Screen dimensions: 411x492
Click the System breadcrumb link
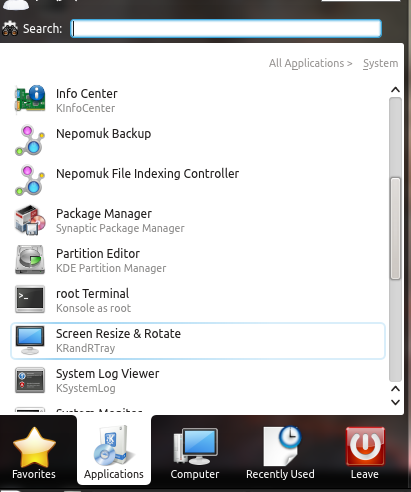point(380,63)
